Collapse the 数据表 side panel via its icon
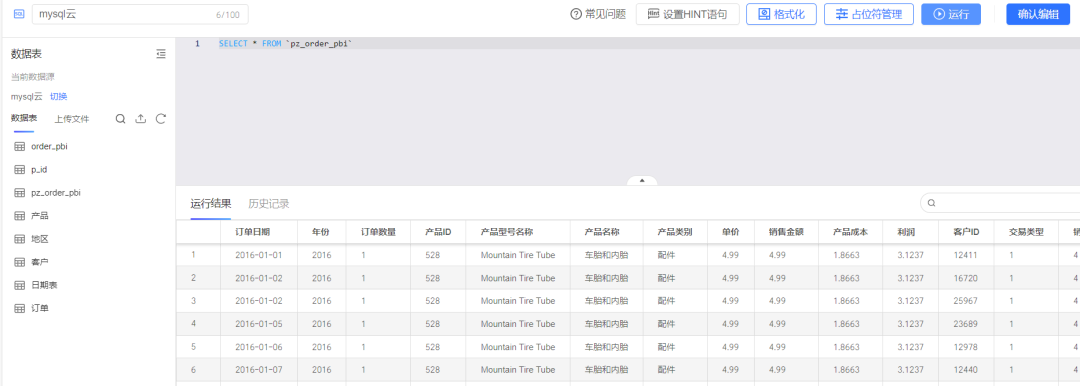 [161, 54]
